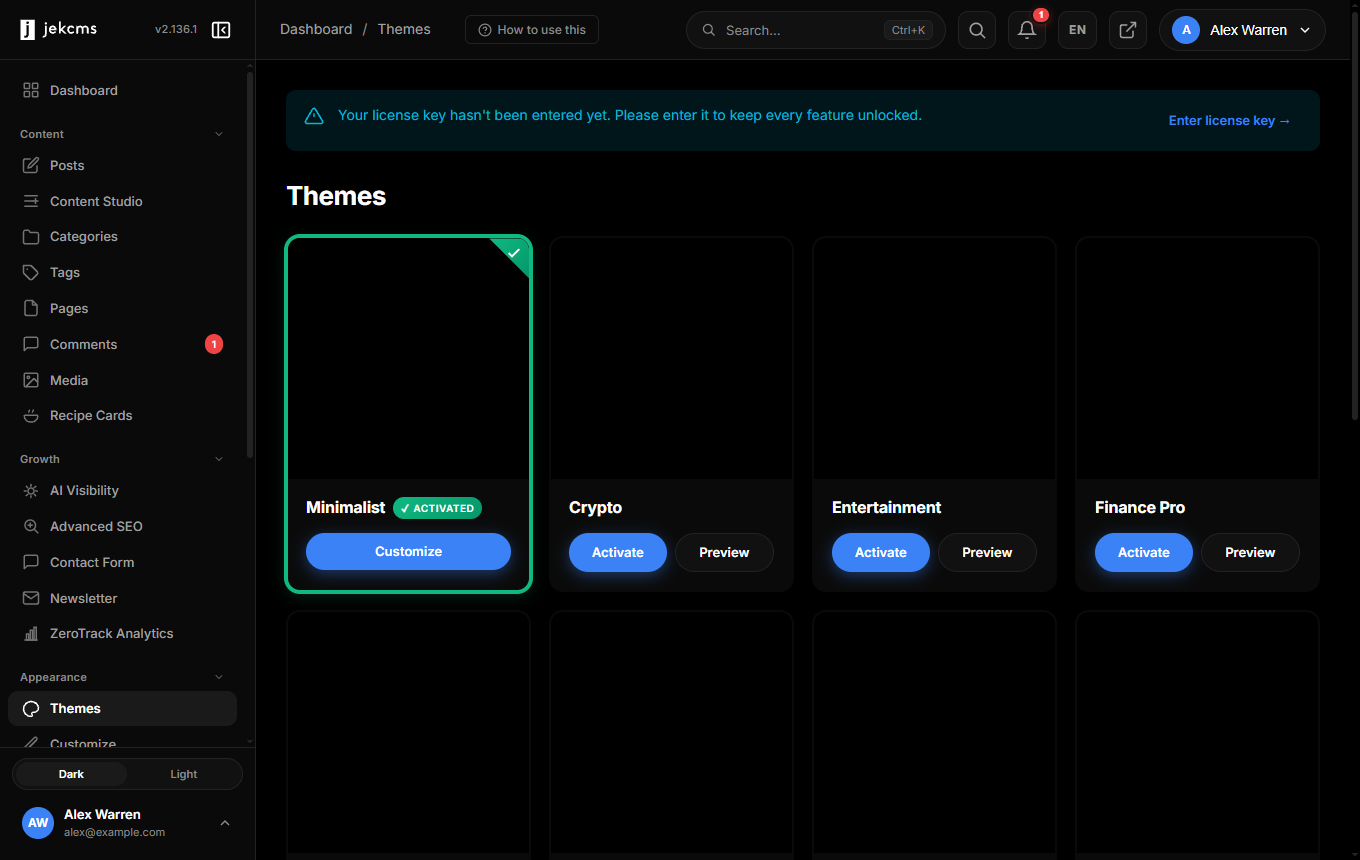1360x860 pixels.
Task: Click the magnifier search button in the header
Action: (977, 30)
